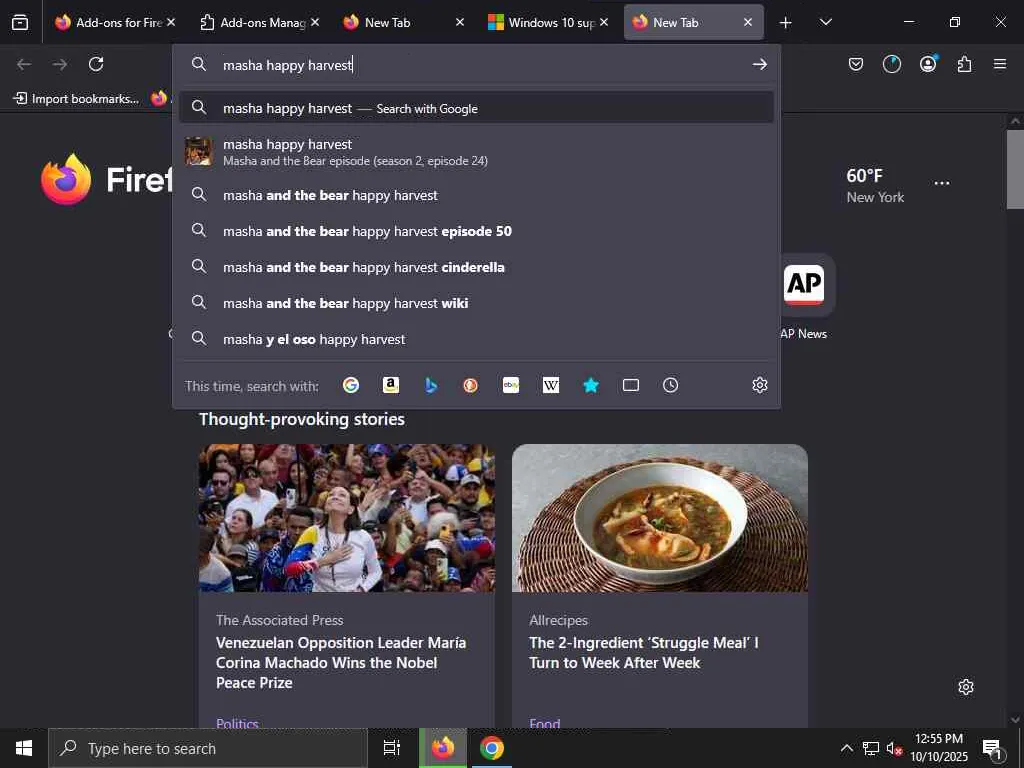The width and height of the screenshot is (1024, 768).
Task: Search this time with eBay
Action: pos(511,385)
